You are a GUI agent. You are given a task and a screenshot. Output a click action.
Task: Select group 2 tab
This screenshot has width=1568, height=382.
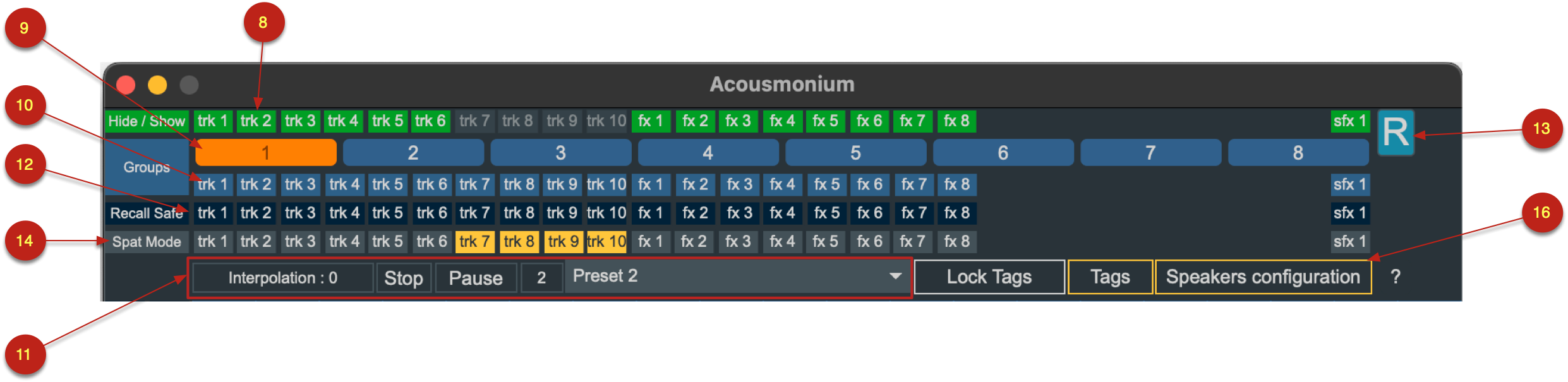[x=413, y=153]
